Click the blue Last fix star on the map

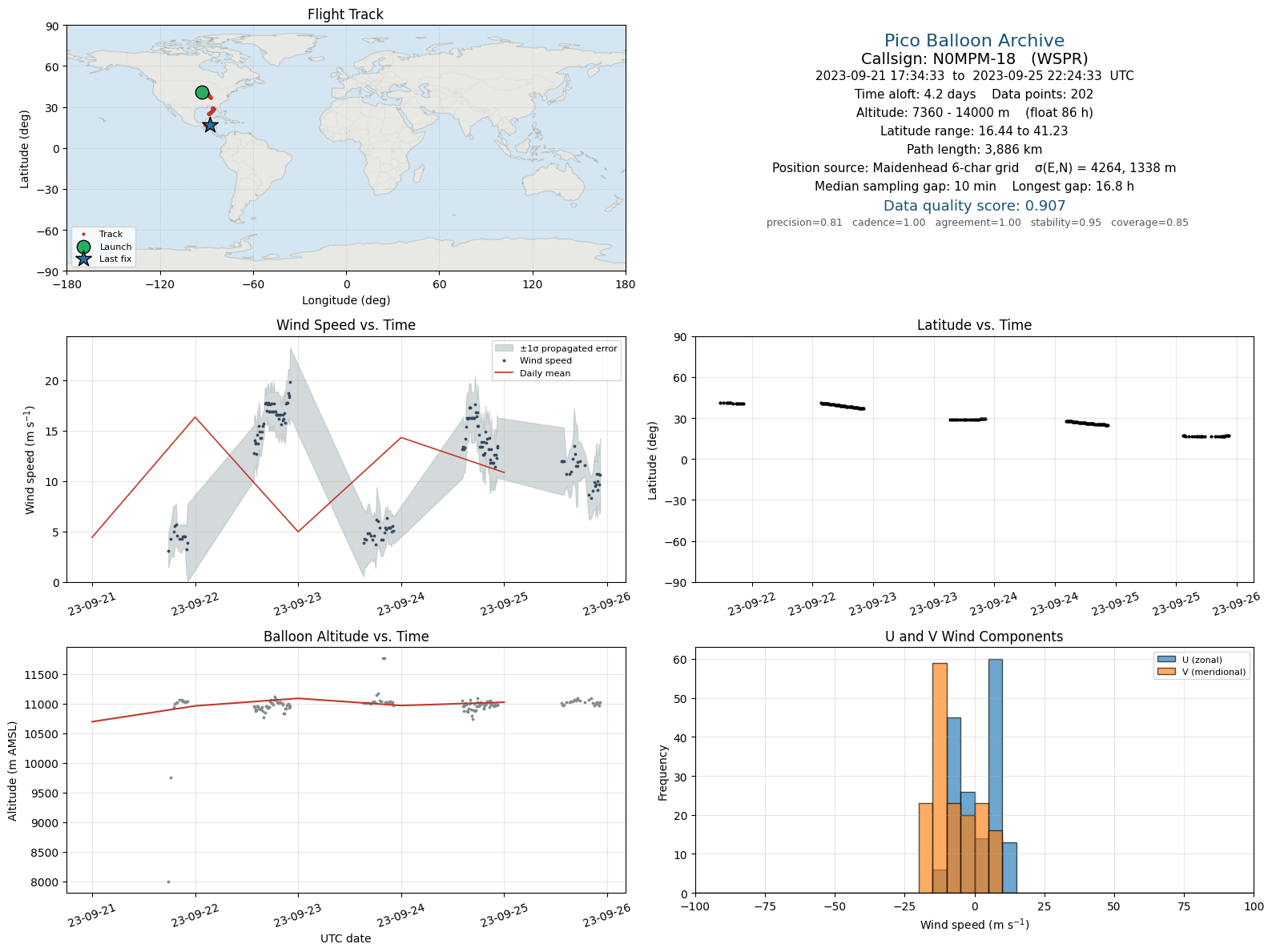[210, 125]
